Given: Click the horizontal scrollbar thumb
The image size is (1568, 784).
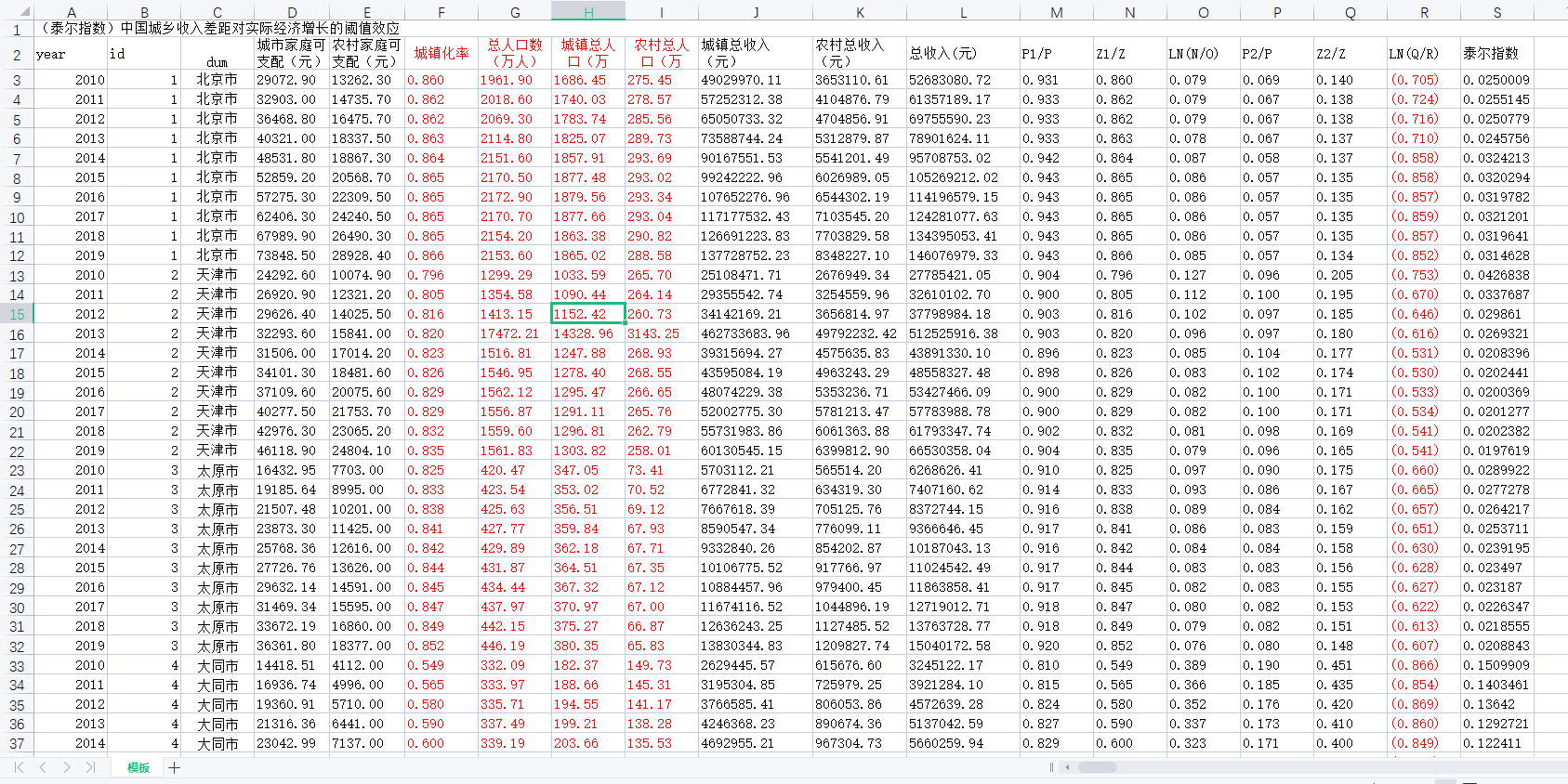Looking at the screenshot, I should pyautogui.click(x=1097, y=767).
